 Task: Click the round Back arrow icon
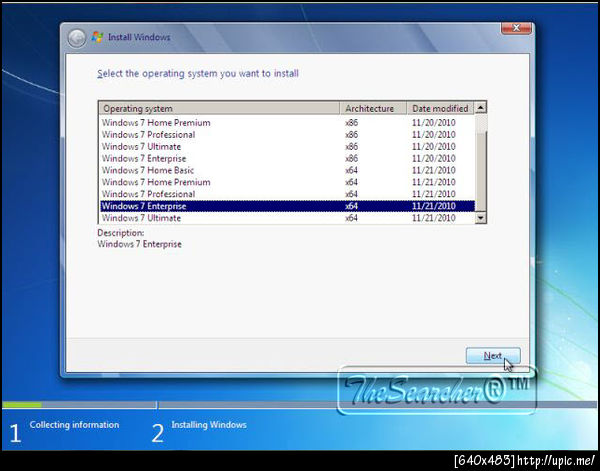click(x=77, y=38)
